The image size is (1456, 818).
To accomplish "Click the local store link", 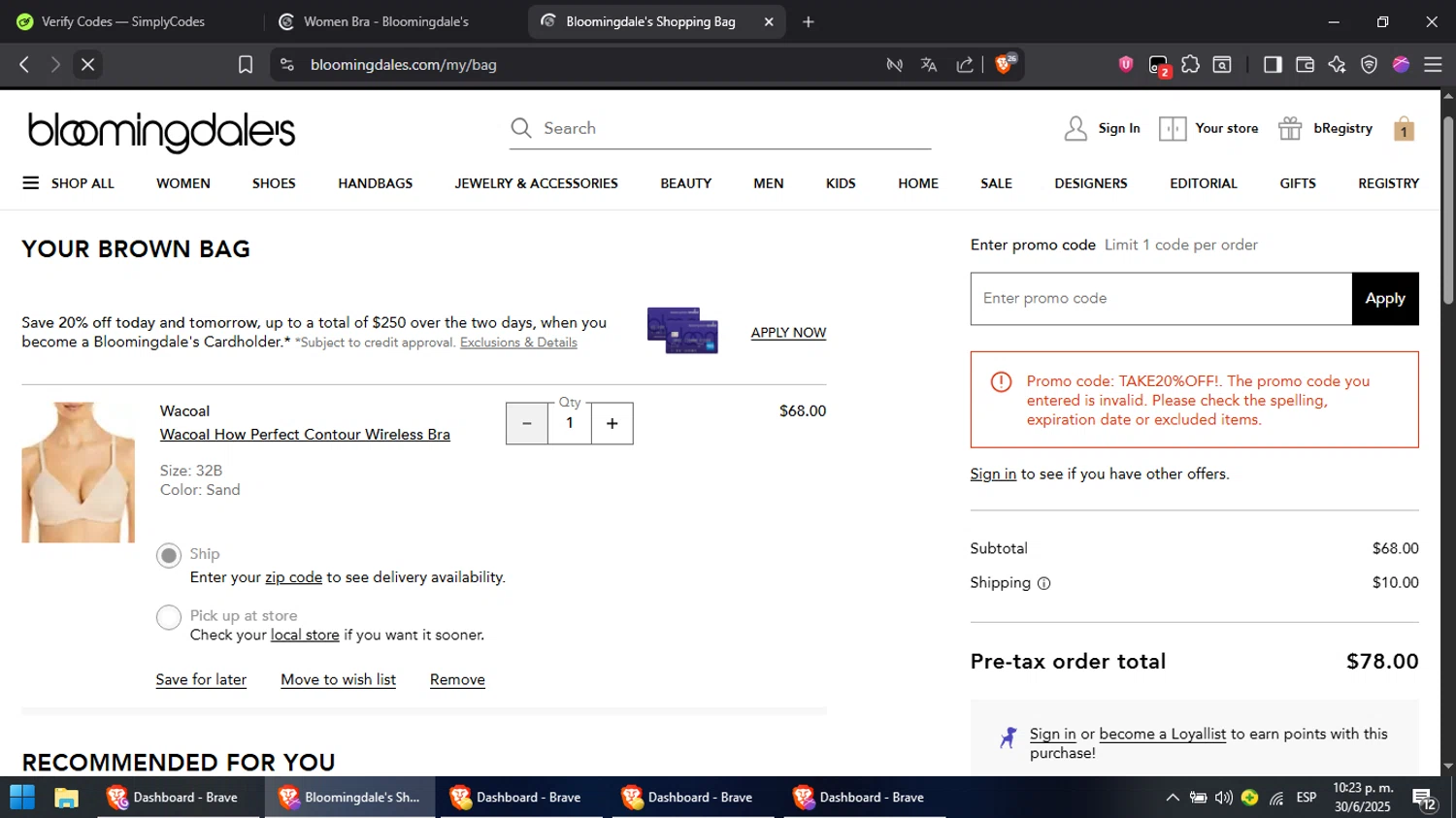I will coord(305,636).
